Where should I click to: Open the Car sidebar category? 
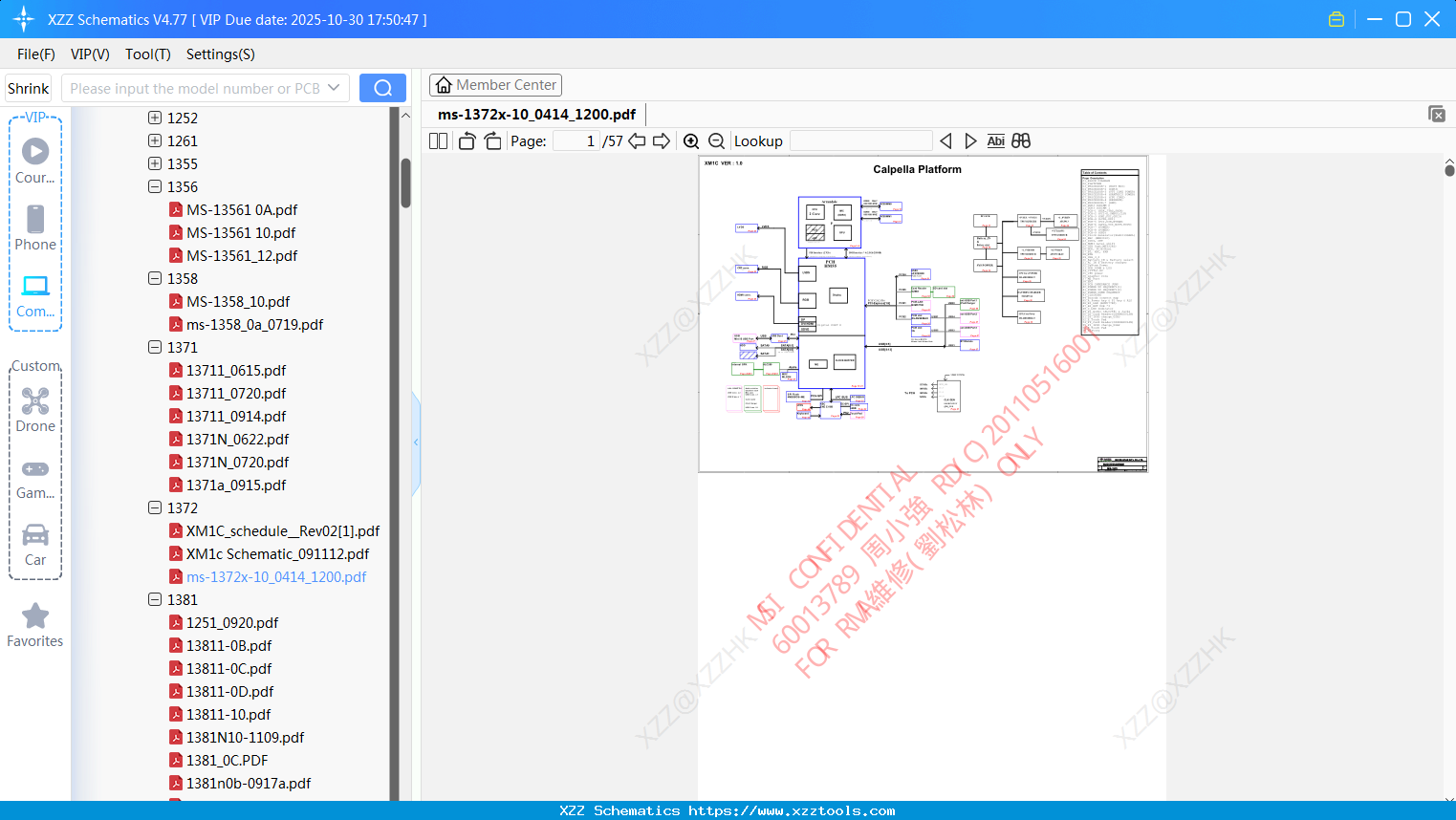[x=35, y=545]
